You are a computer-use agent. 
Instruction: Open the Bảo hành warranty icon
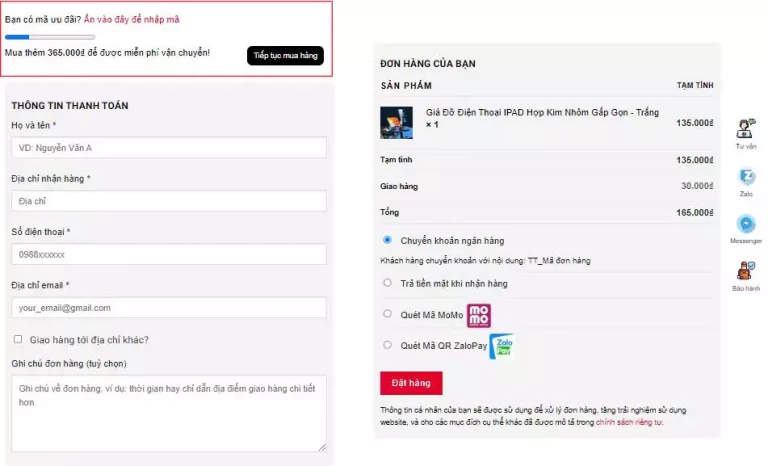point(746,271)
